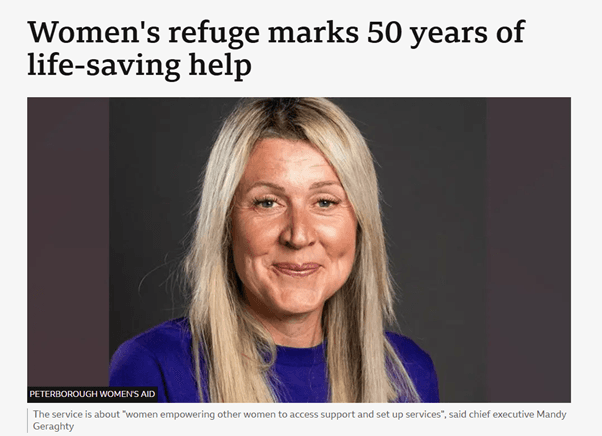Click the name 'Mandy' in the caption
Screen dimensions: 602x436
tap(551, 415)
